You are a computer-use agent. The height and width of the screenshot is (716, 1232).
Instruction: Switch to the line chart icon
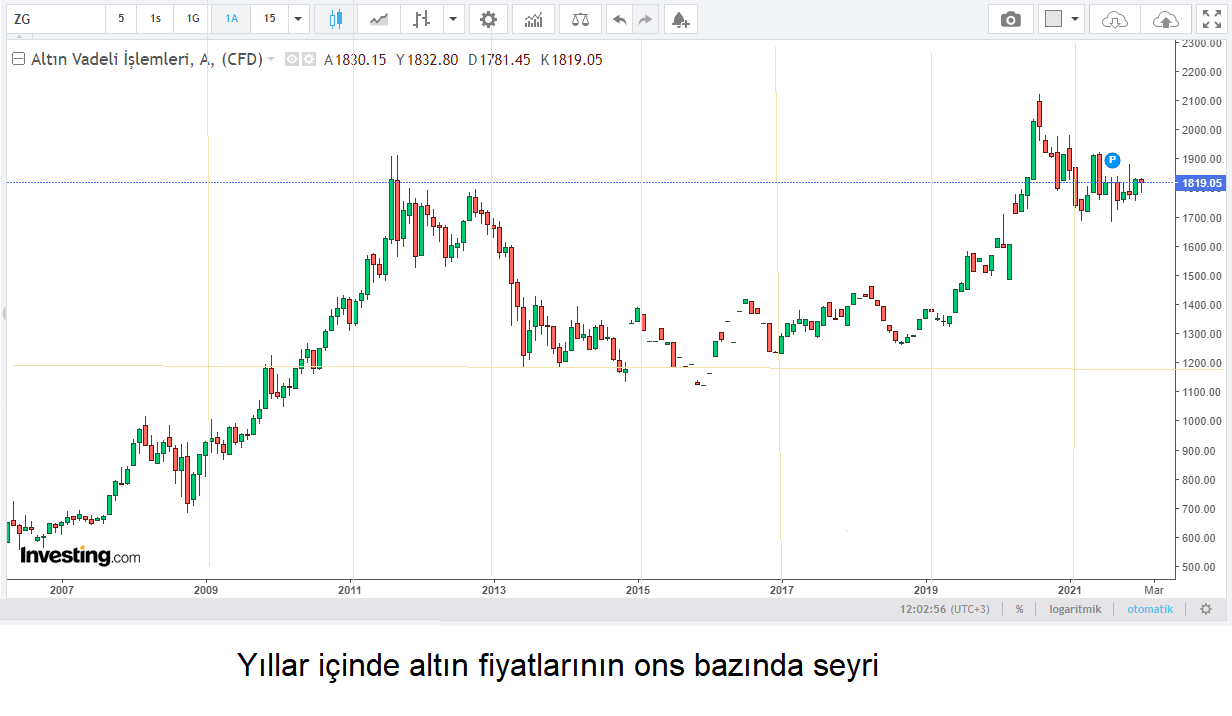pos(378,18)
